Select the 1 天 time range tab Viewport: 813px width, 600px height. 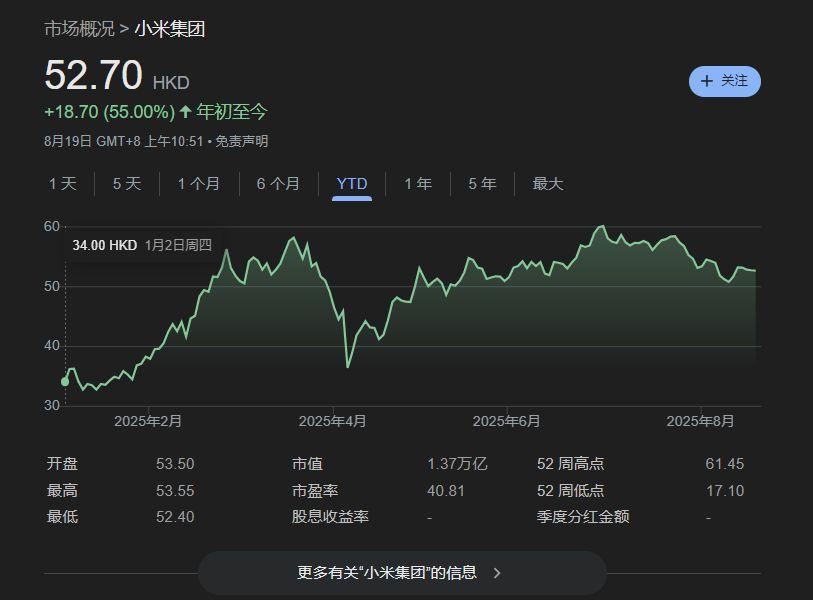[x=63, y=184]
